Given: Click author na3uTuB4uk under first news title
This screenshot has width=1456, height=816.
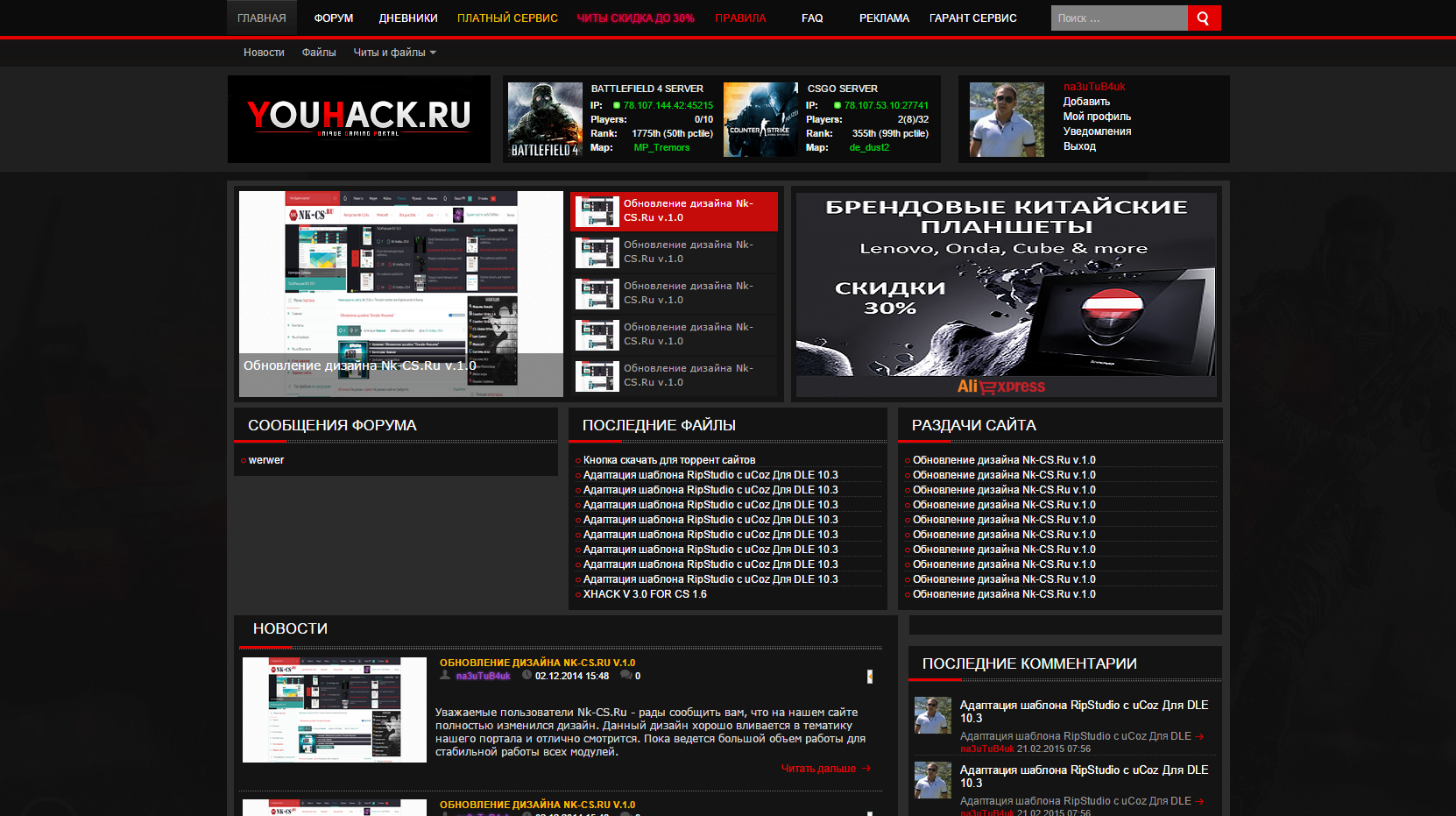Looking at the screenshot, I should click(x=483, y=676).
